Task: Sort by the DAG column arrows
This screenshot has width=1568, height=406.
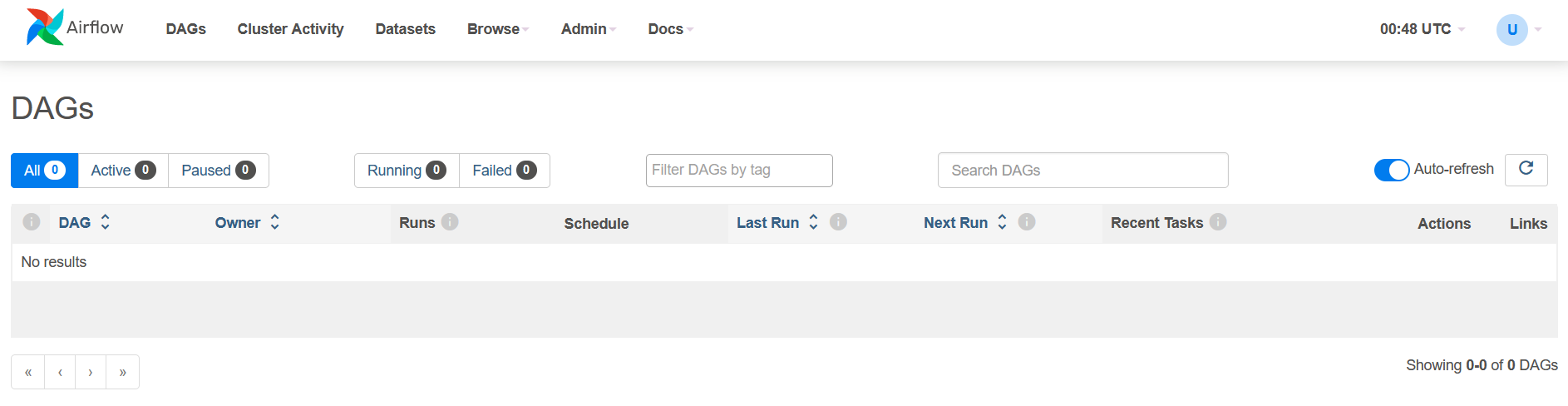Action: point(106,222)
